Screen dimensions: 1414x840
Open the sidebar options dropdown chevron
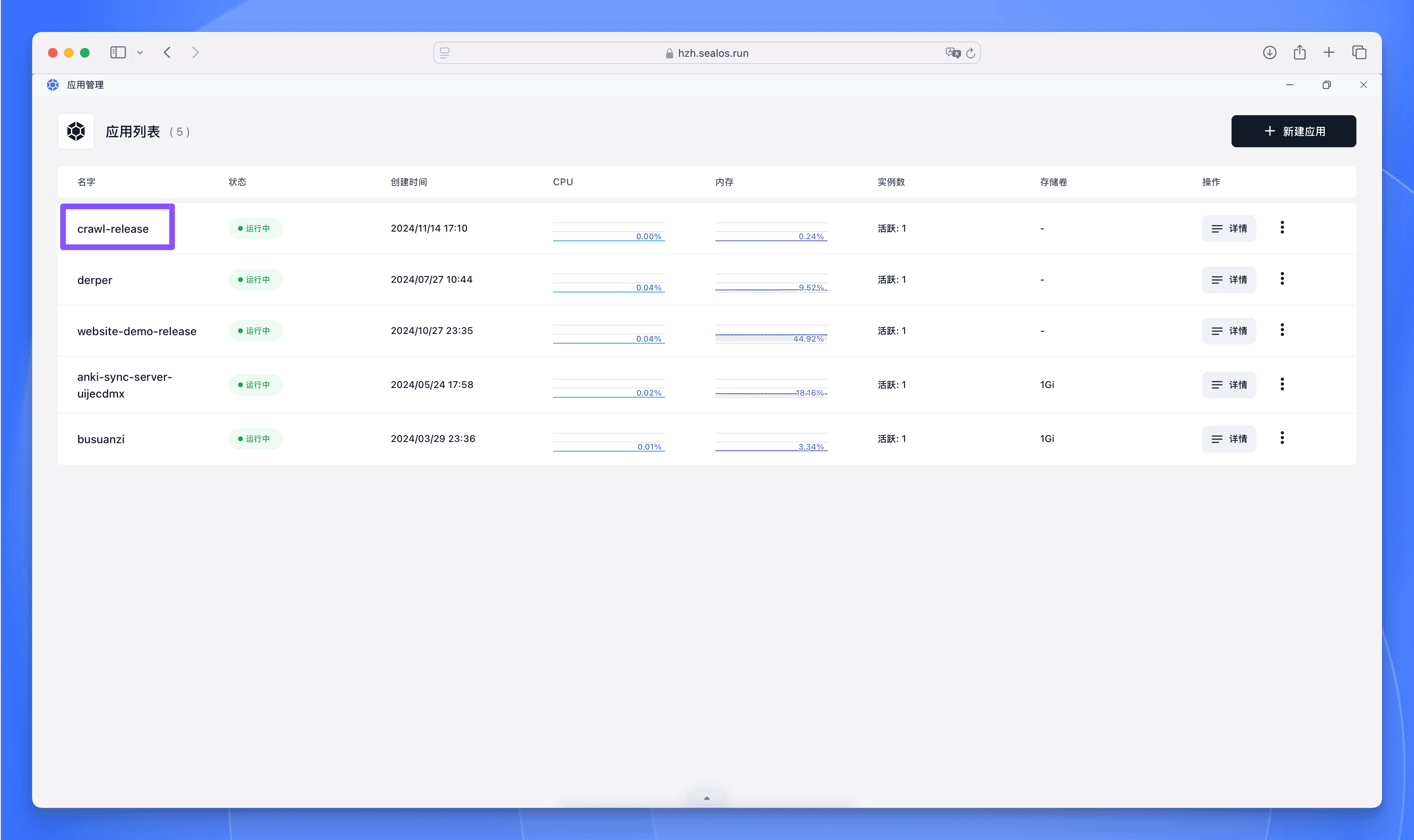point(140,53)
